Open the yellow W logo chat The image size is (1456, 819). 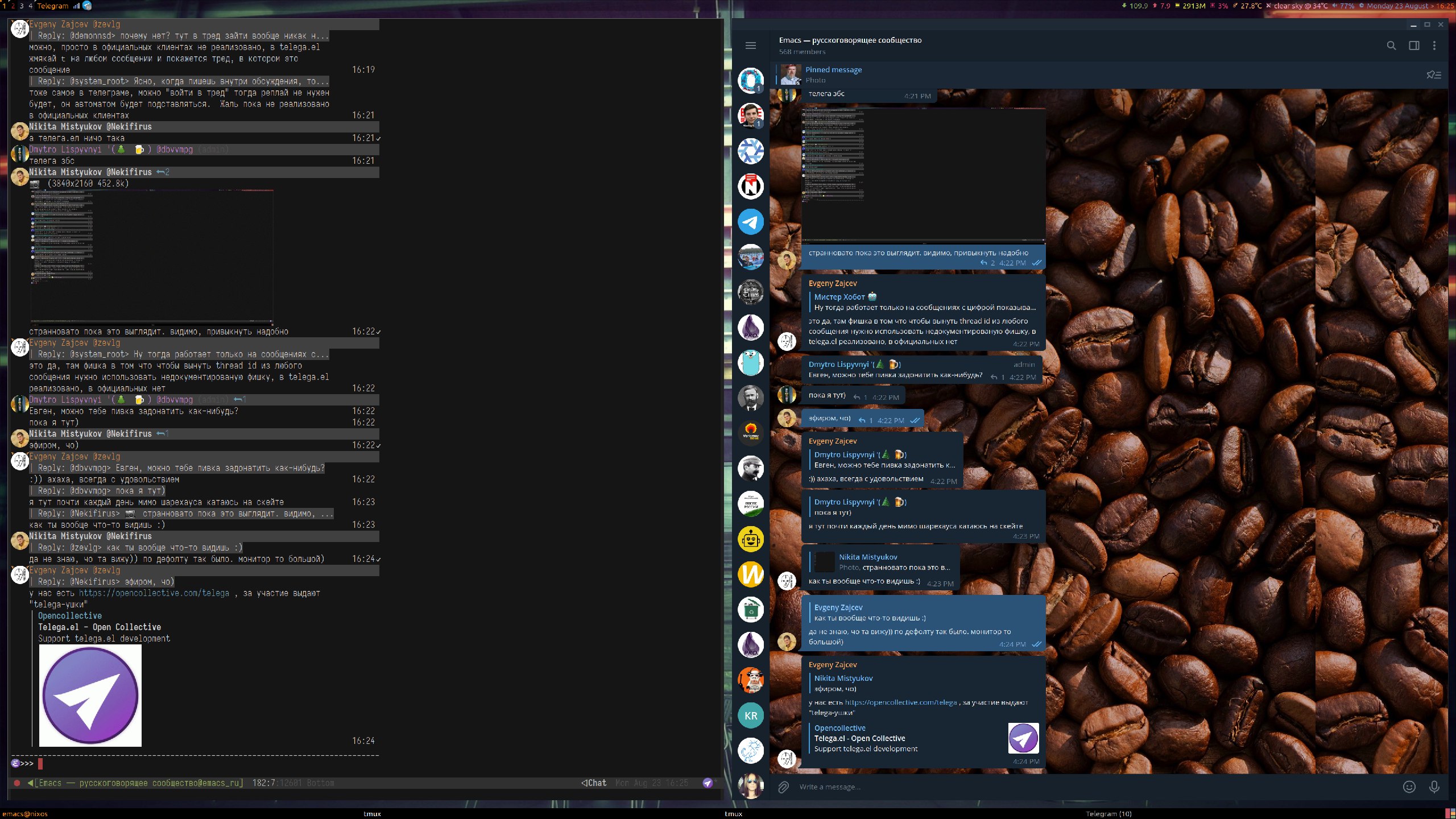point(751,574)
